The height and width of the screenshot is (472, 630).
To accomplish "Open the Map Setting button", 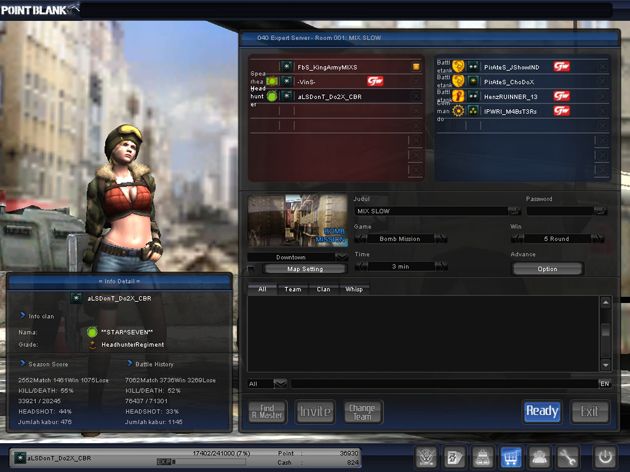I will (305, 269).
